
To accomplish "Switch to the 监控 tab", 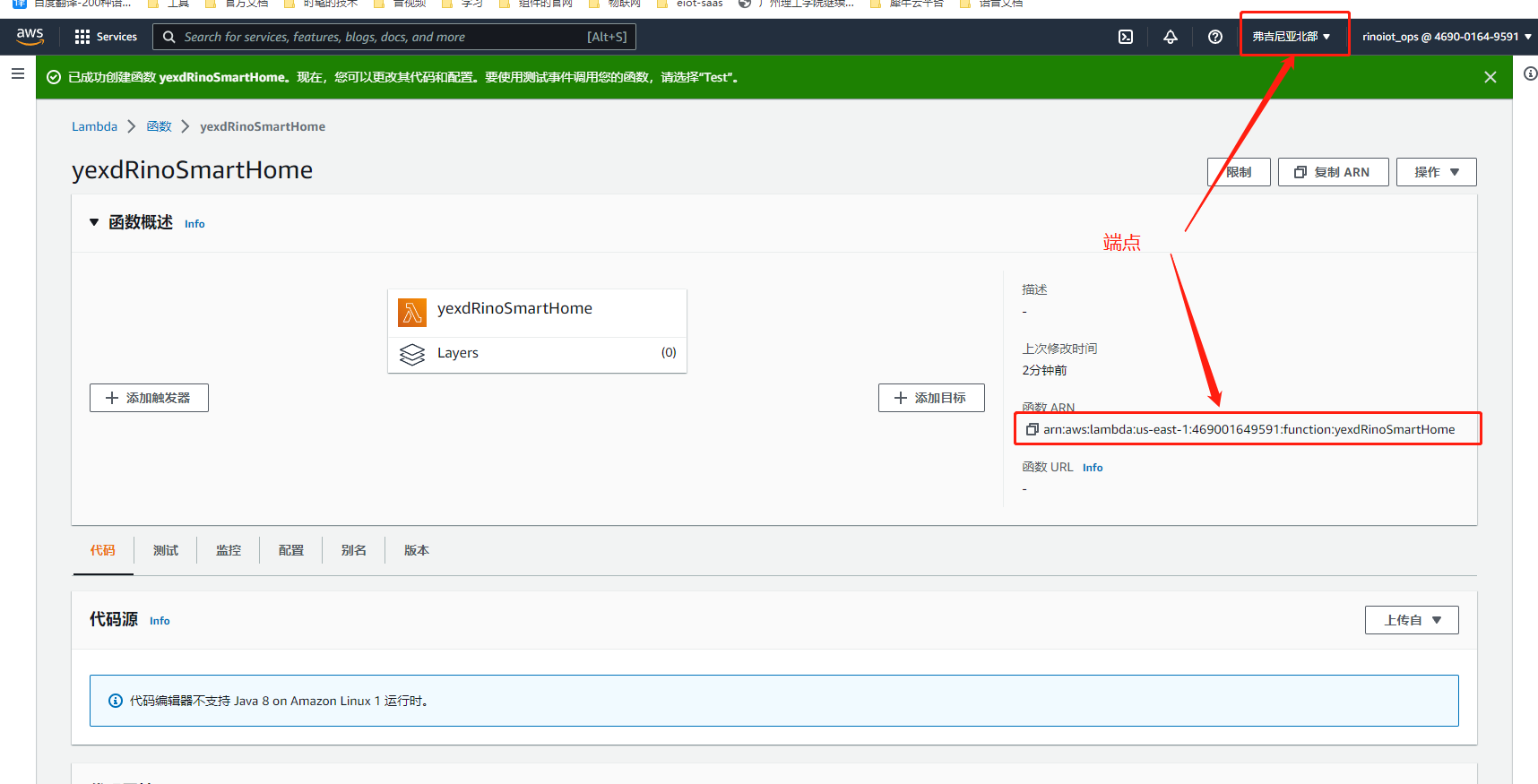I will pos(229,550).
